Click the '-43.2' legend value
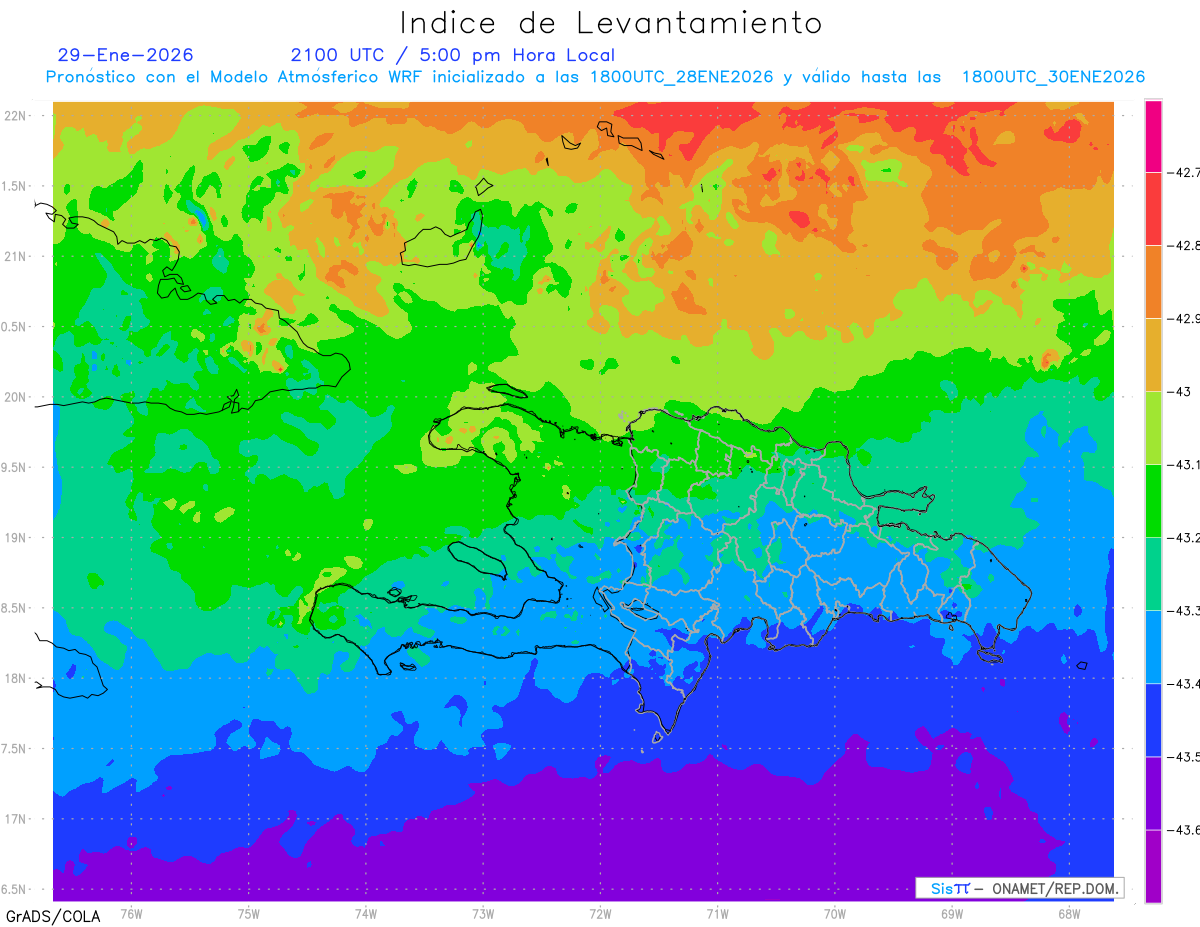The height and width of the screenshot is (927, 1200). (x=1183, y=537)
